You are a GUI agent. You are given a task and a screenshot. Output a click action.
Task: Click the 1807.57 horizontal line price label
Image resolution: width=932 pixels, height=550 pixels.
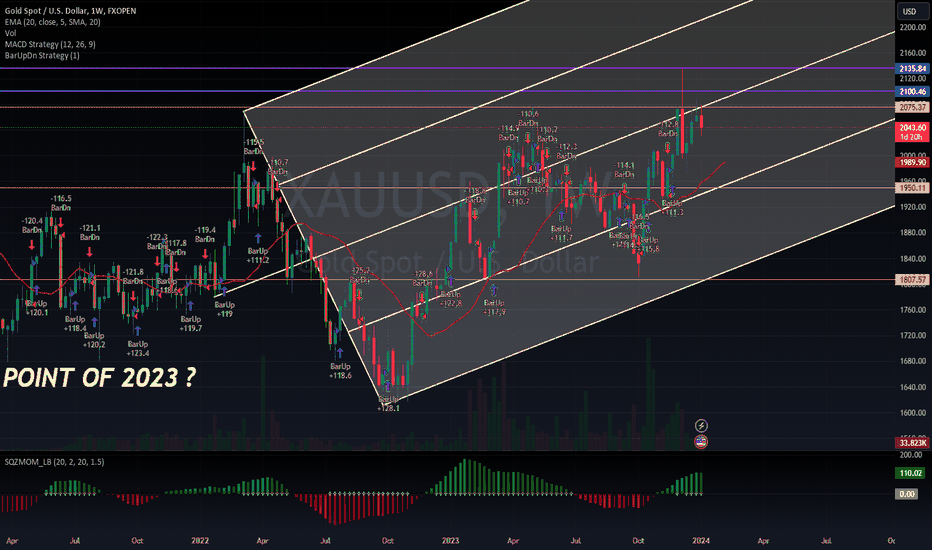click(x=912, y=279)
